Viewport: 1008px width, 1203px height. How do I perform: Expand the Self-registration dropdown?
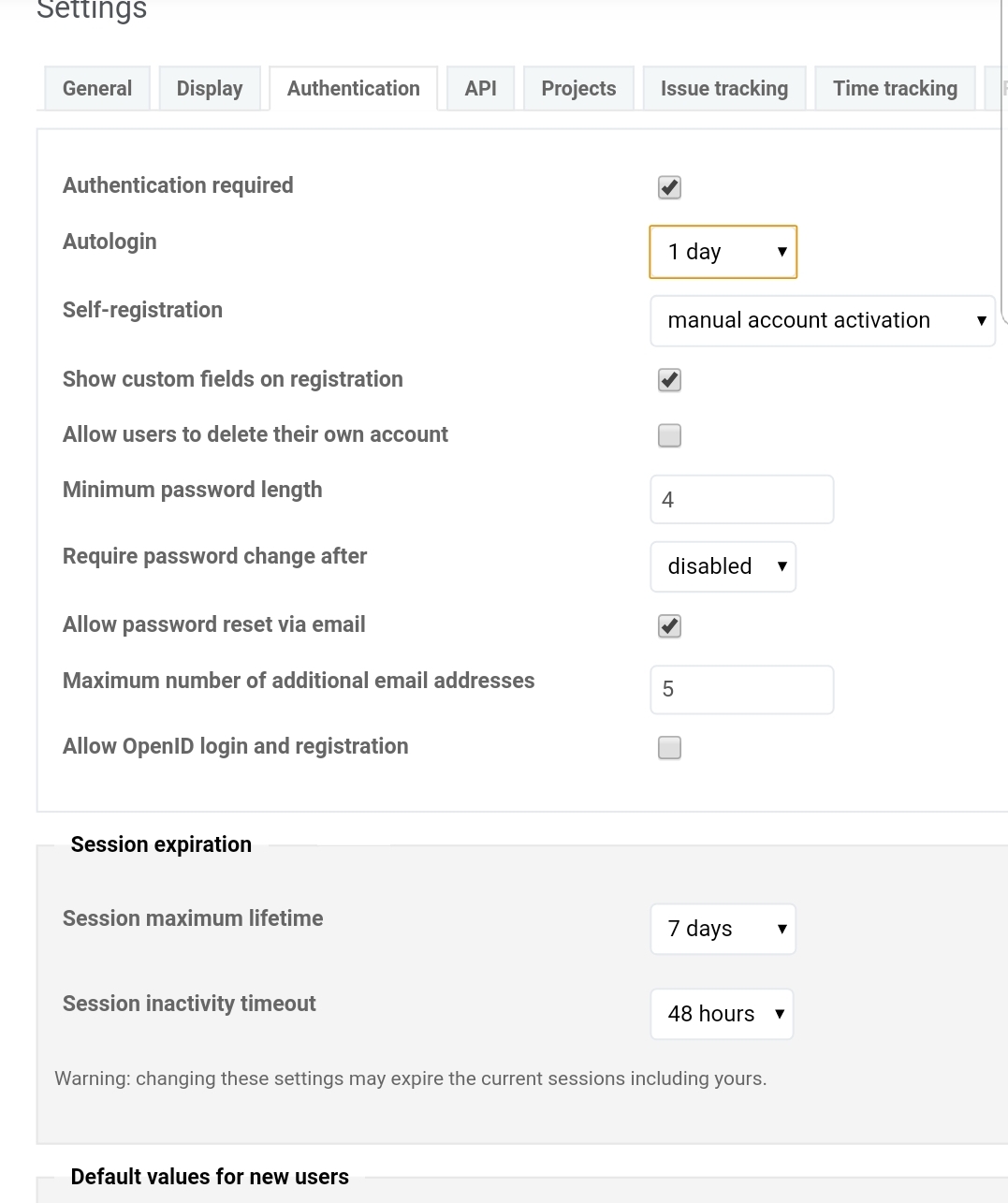[x=823, y=321]
